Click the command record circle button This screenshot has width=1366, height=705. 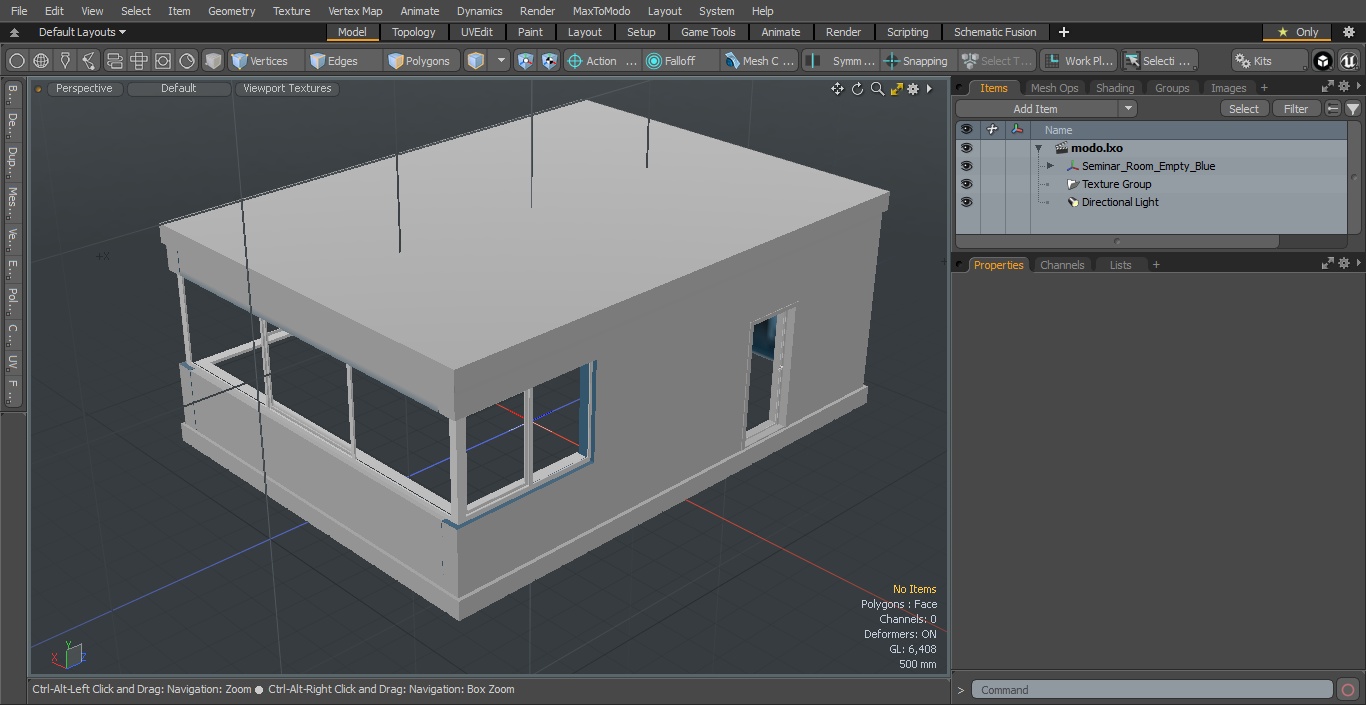1347,690
